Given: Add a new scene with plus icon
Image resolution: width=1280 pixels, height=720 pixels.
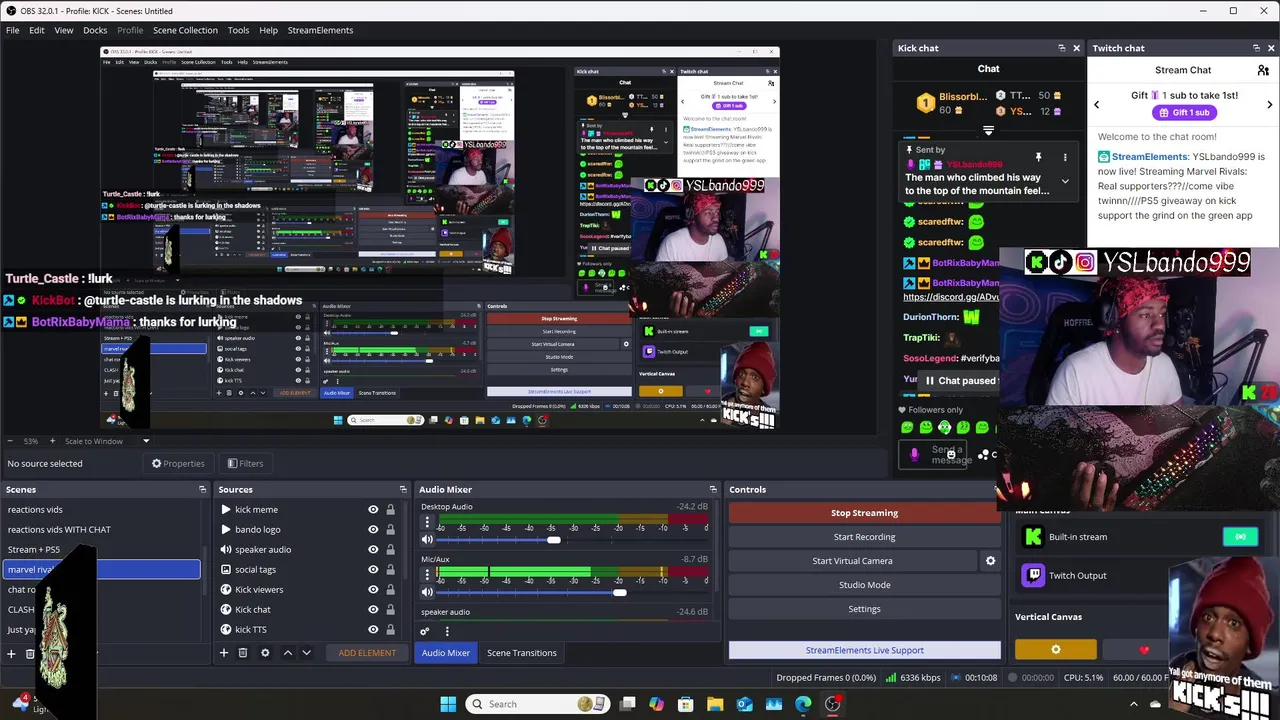Looking at the screenshot, I should [x=12, y=654].
